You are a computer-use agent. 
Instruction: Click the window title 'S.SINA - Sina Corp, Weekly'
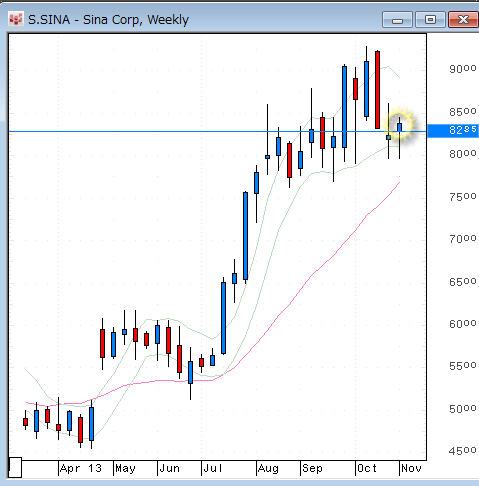[x=108, y=20]
